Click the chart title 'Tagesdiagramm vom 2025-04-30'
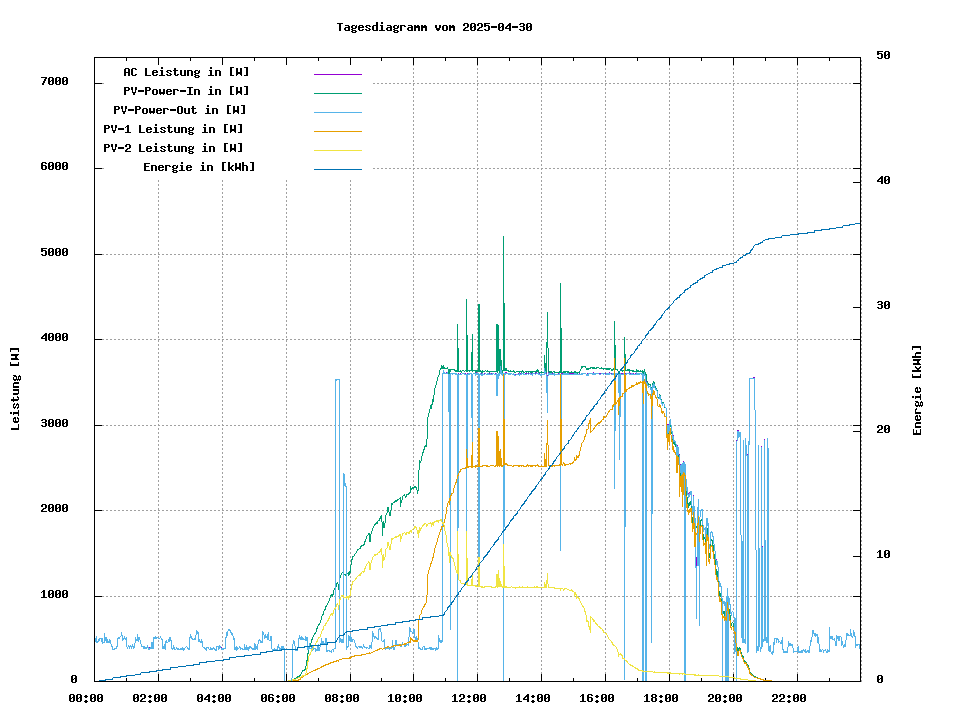The height and width of the screenshot is (720, 960). (434, 27)
